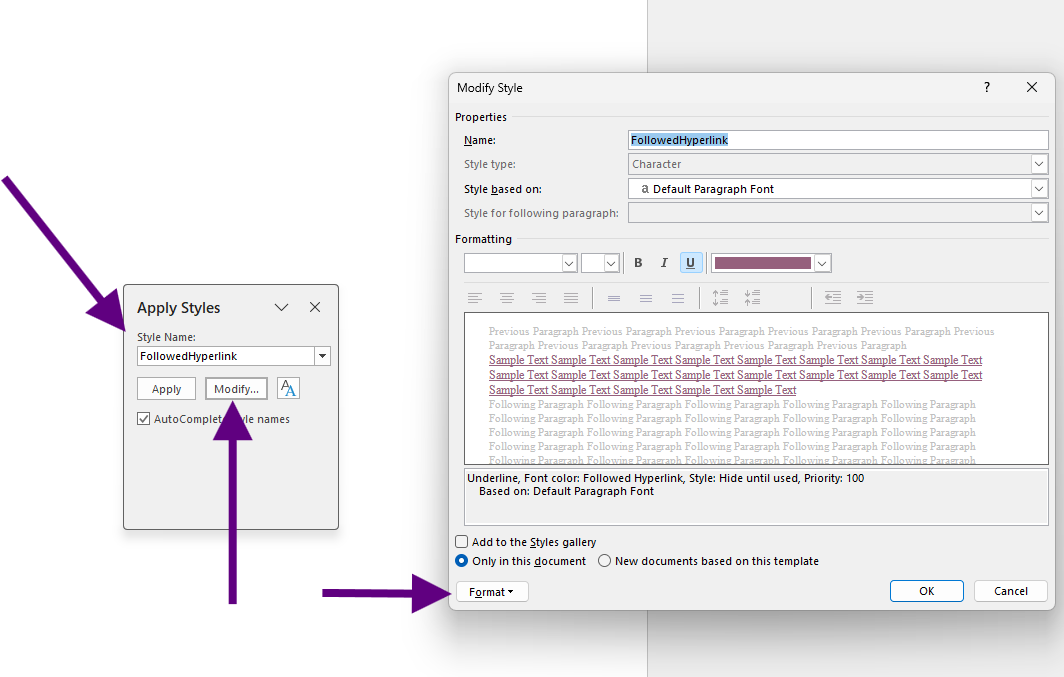Click the Name field containing FollowedHyperlink
The width and height of the screenshot is (1064, 677).
pyautogui.click(x=838, y=140)
